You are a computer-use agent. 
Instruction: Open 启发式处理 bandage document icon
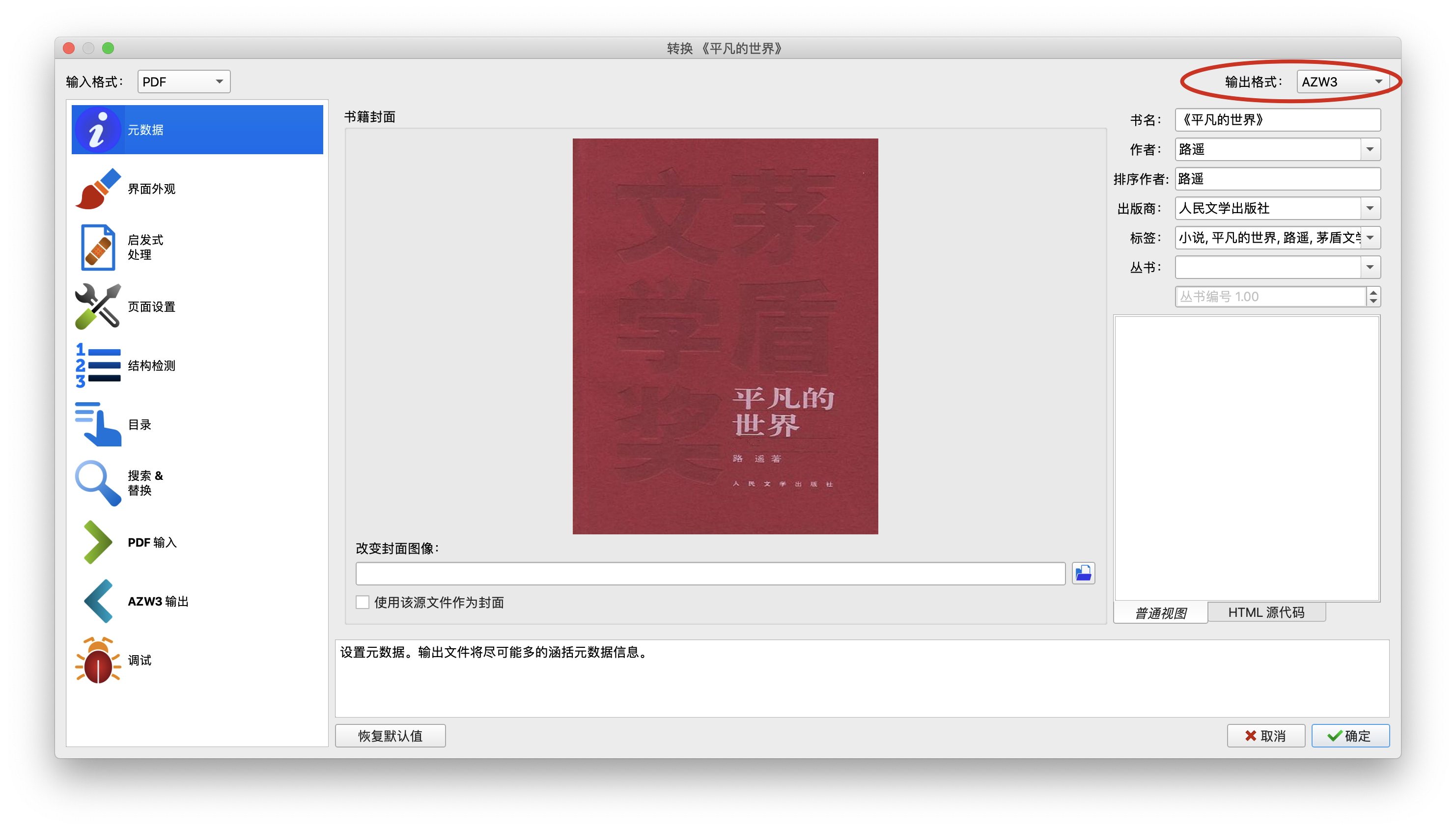pos(98,247)
